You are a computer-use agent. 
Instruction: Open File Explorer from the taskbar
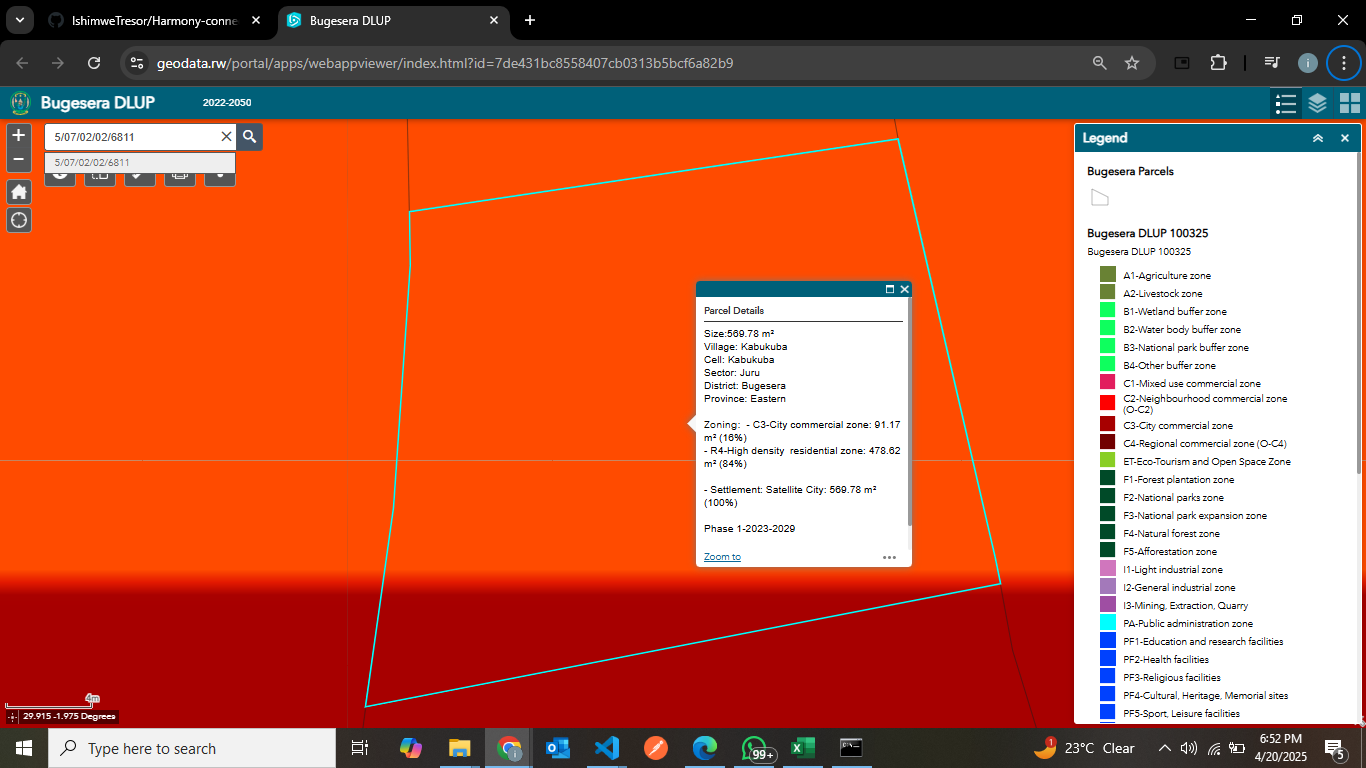coord(459,748)
